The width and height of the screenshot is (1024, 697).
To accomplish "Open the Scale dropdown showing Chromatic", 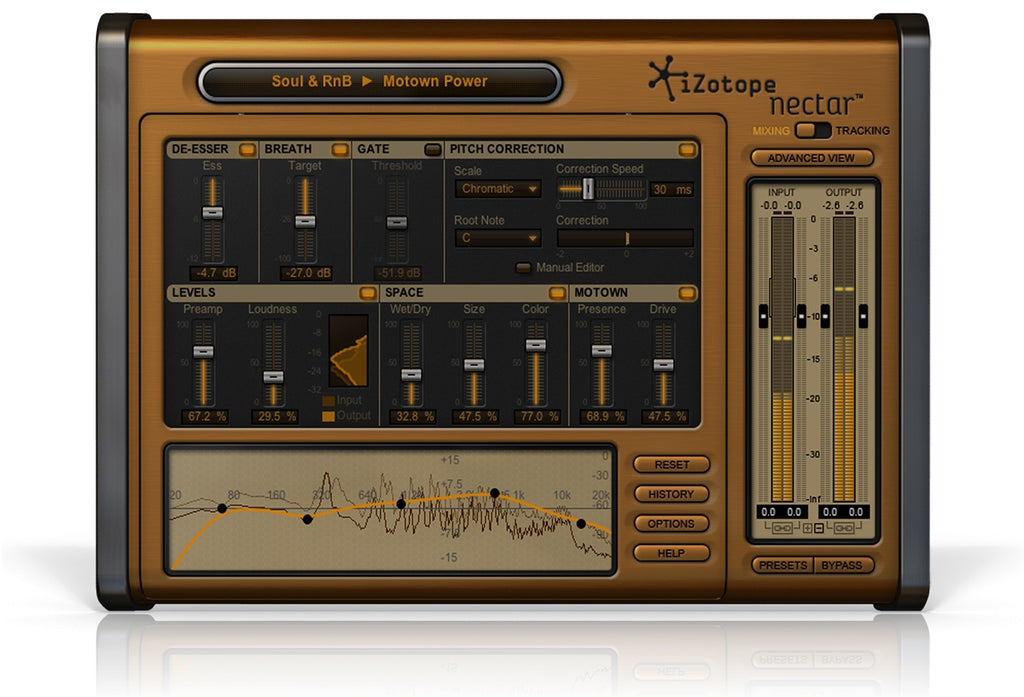I will (x=498, y=189).
